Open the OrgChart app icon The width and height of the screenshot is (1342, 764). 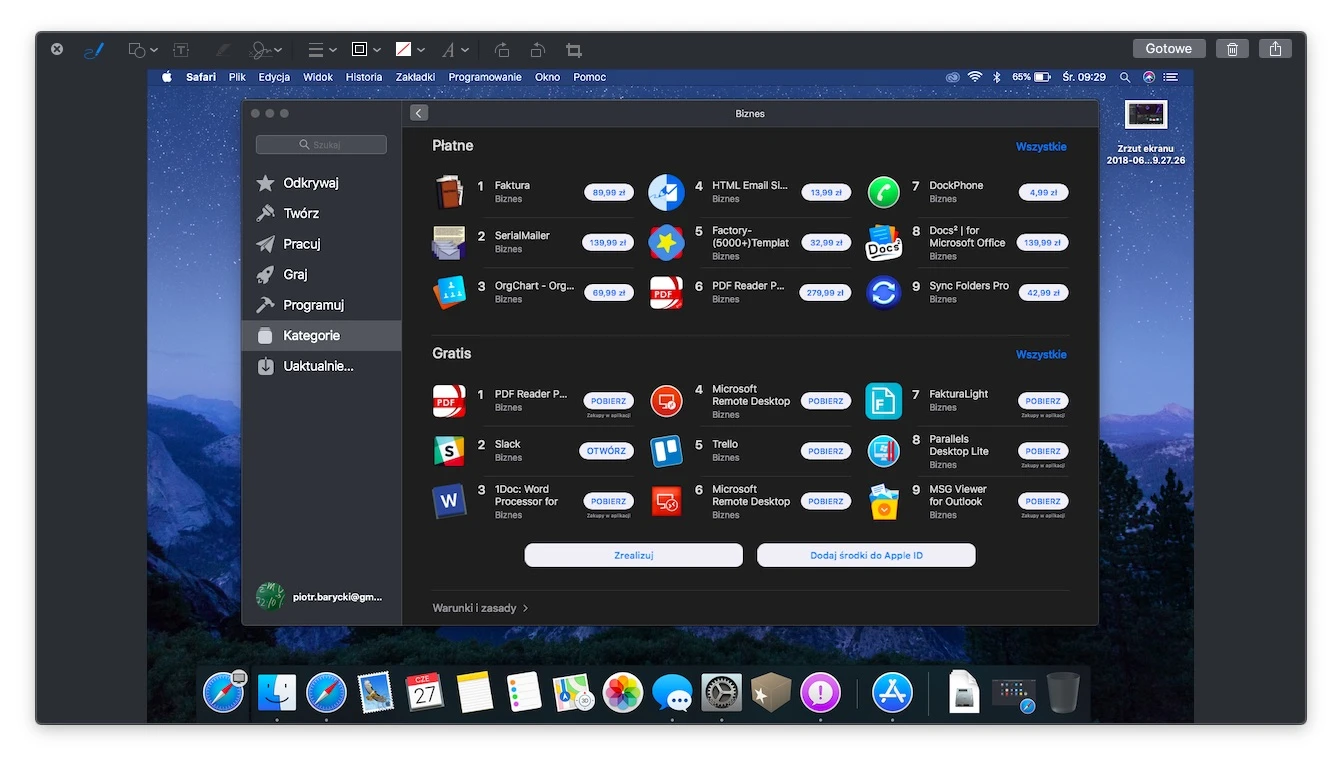click(x=449, y=292)
